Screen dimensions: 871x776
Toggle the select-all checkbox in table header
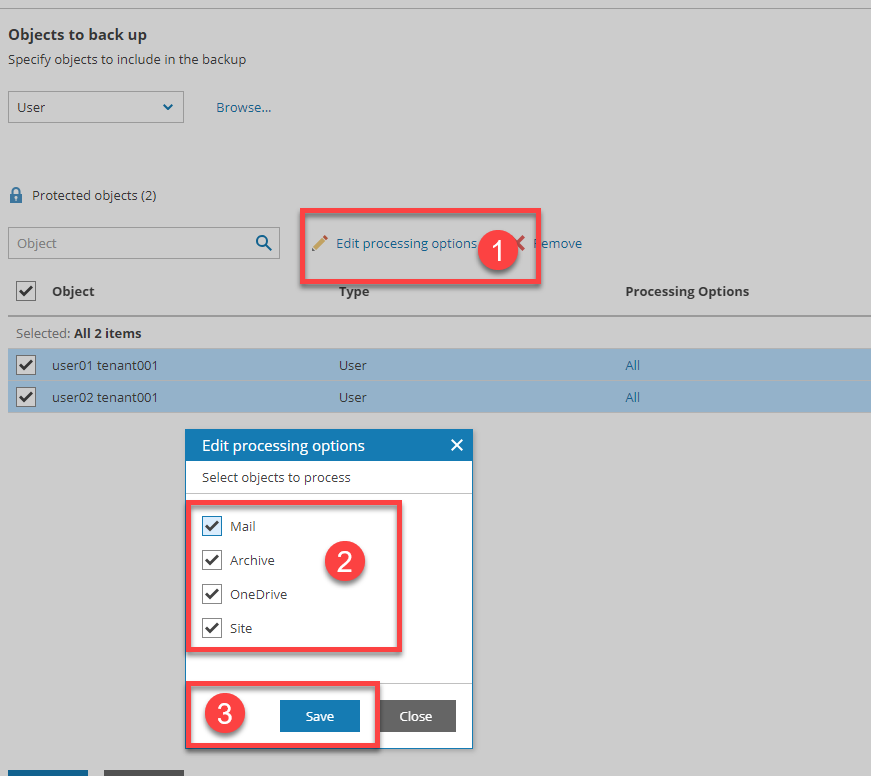(26, 291)
